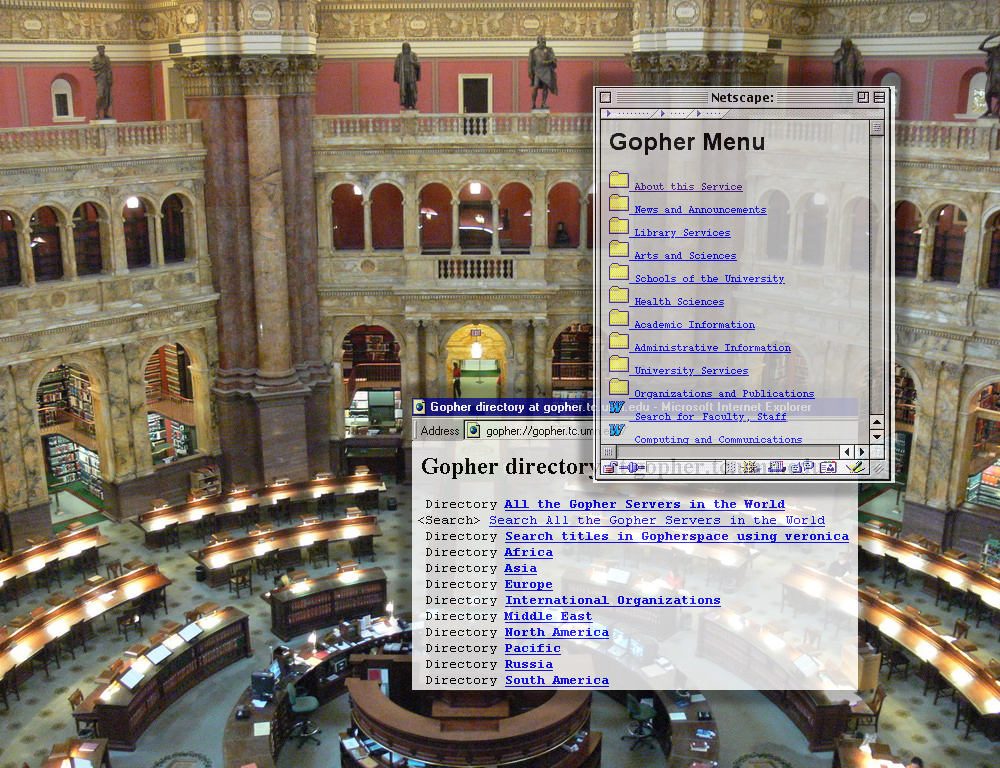
Task: Click the page icon in the Address field
Action: pyautogui.click(x=473, y=431)
